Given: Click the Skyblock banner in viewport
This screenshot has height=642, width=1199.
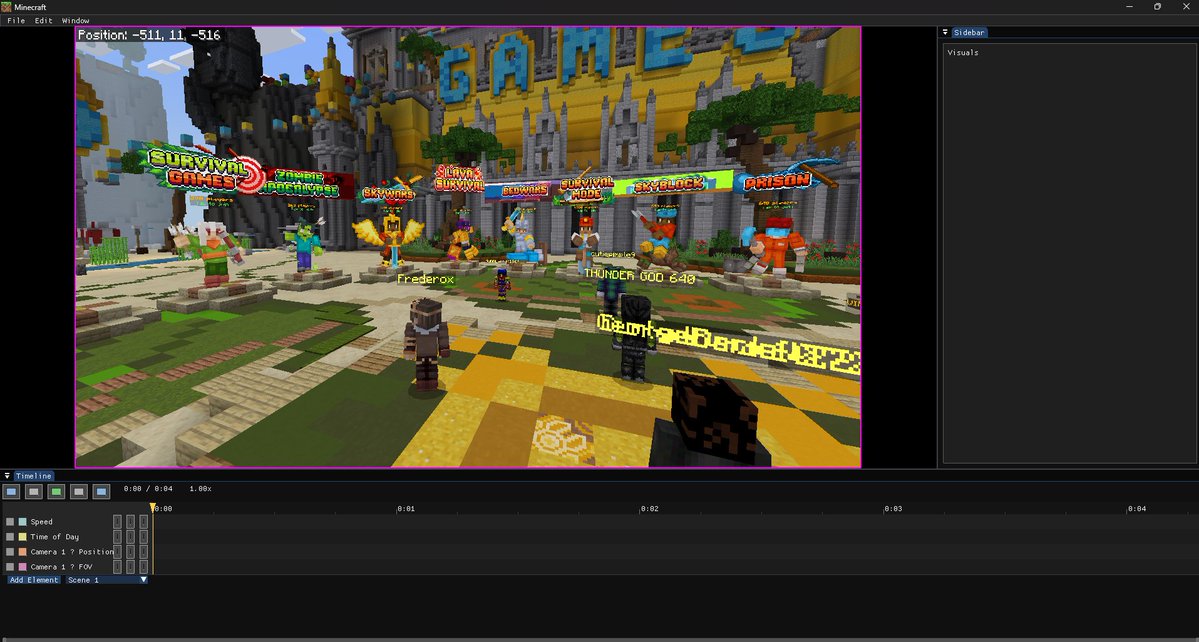Looking at the screenshot, I should pyautogui.click(x=673, y=185).
